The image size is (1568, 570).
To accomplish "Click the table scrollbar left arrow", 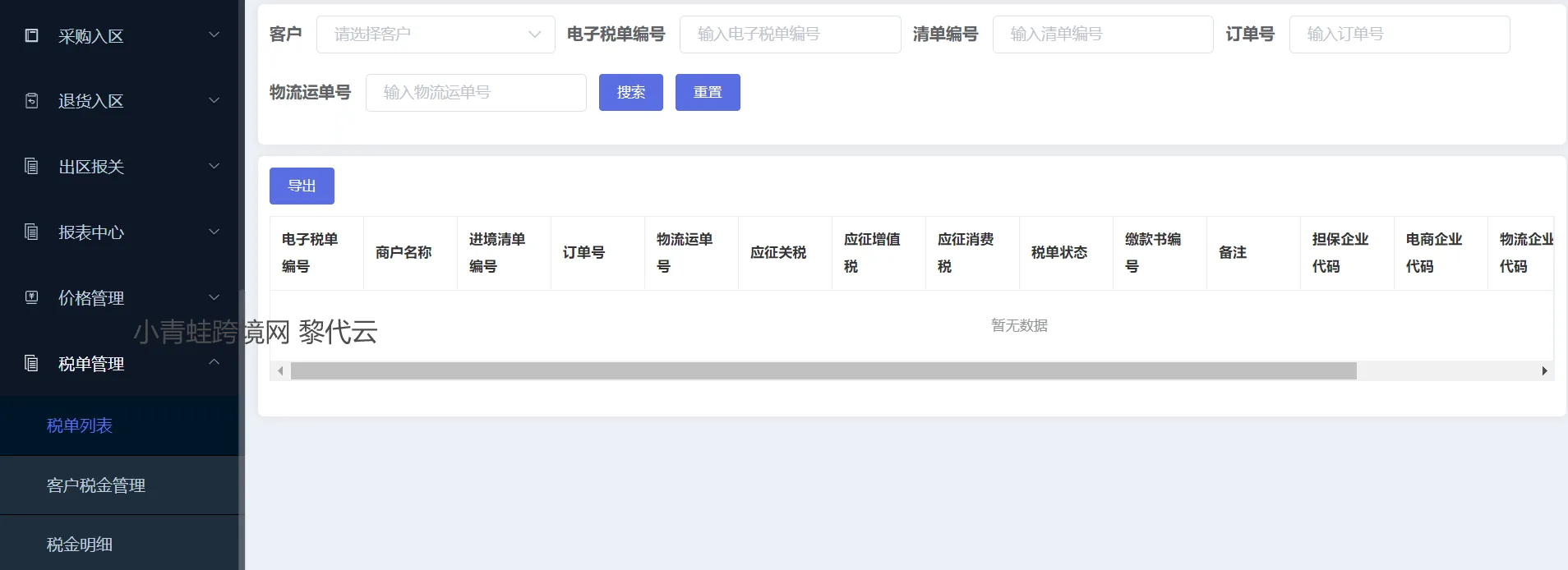I will tap(280, 371).
